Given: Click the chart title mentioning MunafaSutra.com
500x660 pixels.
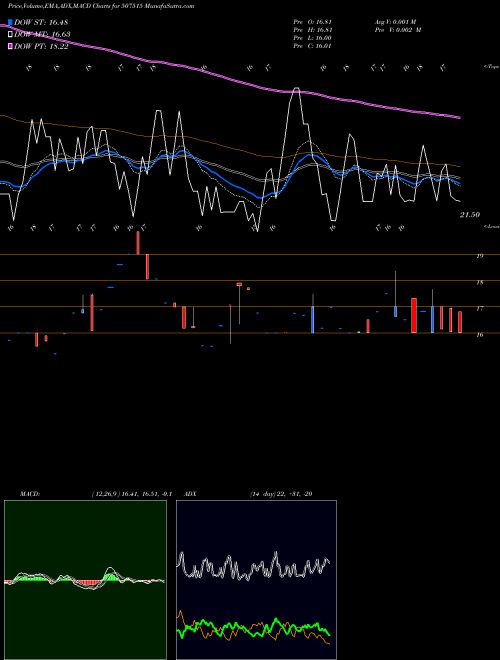Looking at the screenshot, I should [x=101, y=7].
